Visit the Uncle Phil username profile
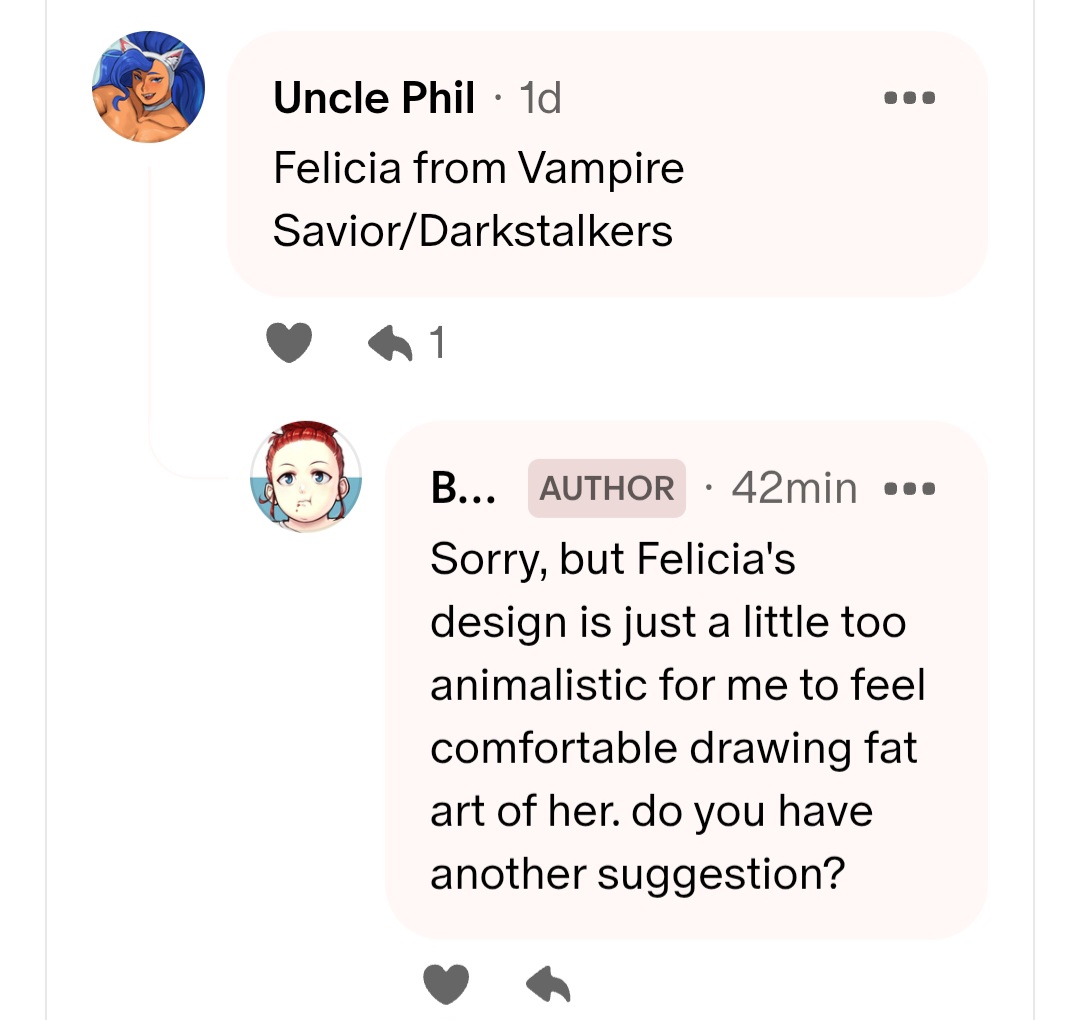Viewport: 1080px width, 1020px height. 373,98
